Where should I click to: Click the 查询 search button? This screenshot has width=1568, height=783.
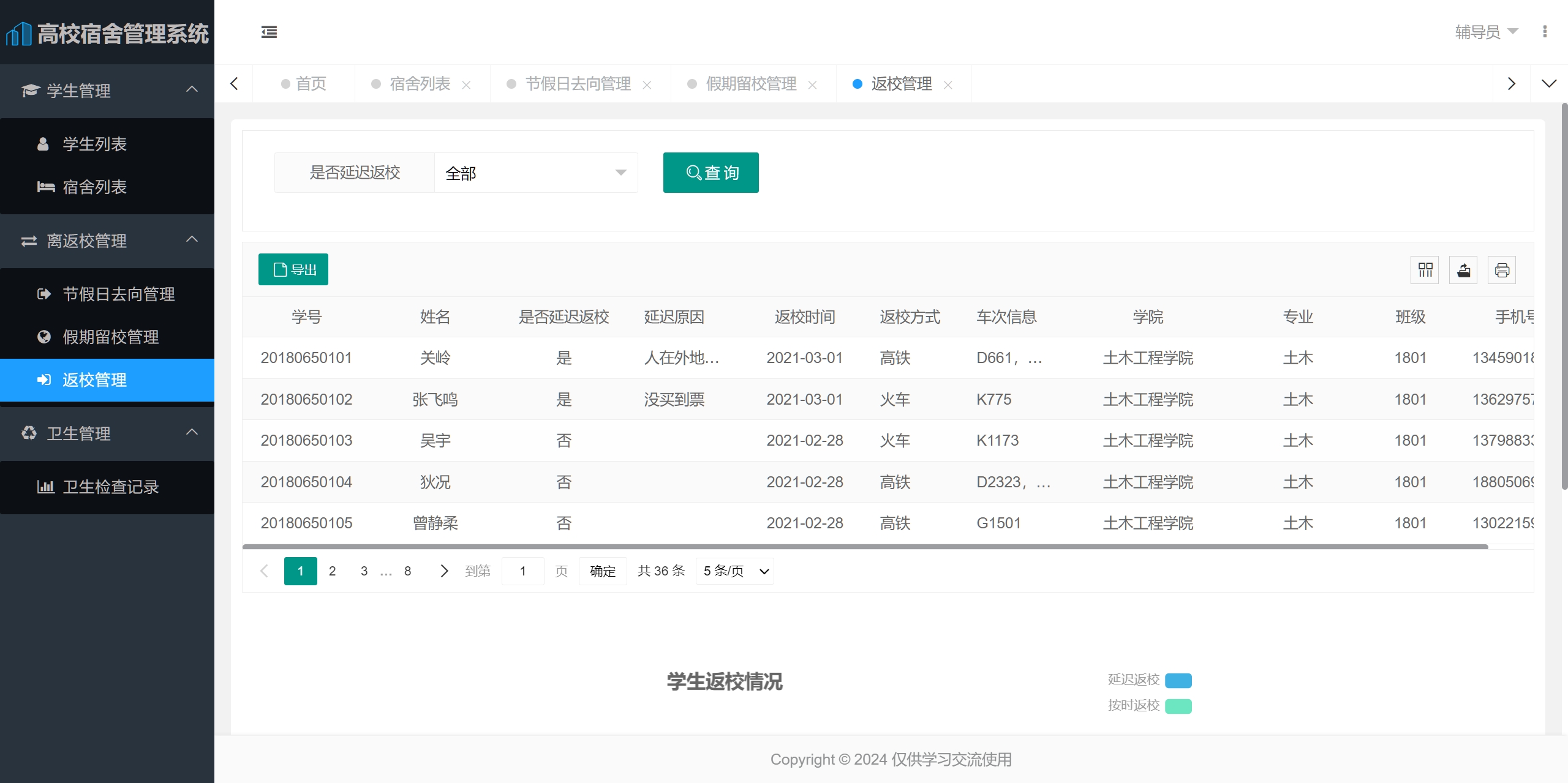pyautogui.click(x=710, y=173)
